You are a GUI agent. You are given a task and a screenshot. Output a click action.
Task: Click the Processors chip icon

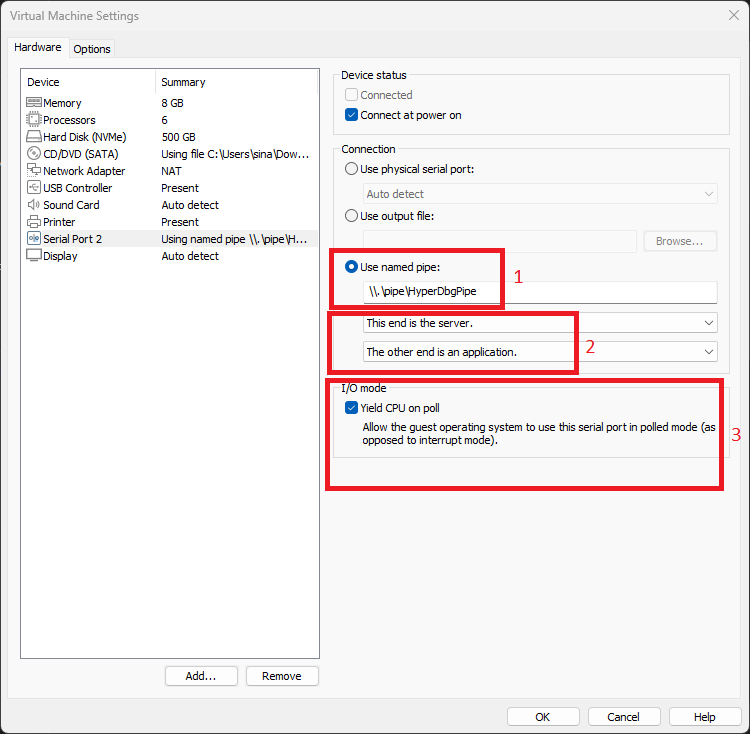coord(33,120)
